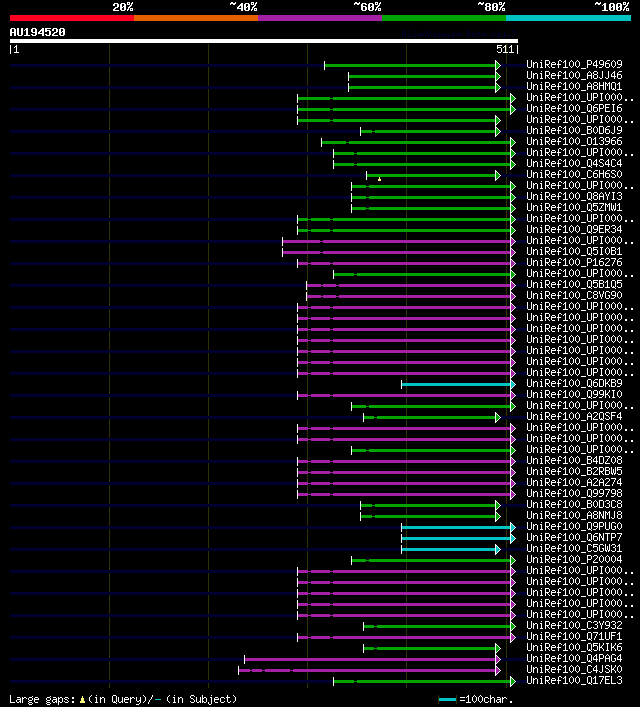Open hit UniRef100_Q9PUG0
Image resolution: width=640 pixels, height=707 pixels.
(x=574, y=526)
